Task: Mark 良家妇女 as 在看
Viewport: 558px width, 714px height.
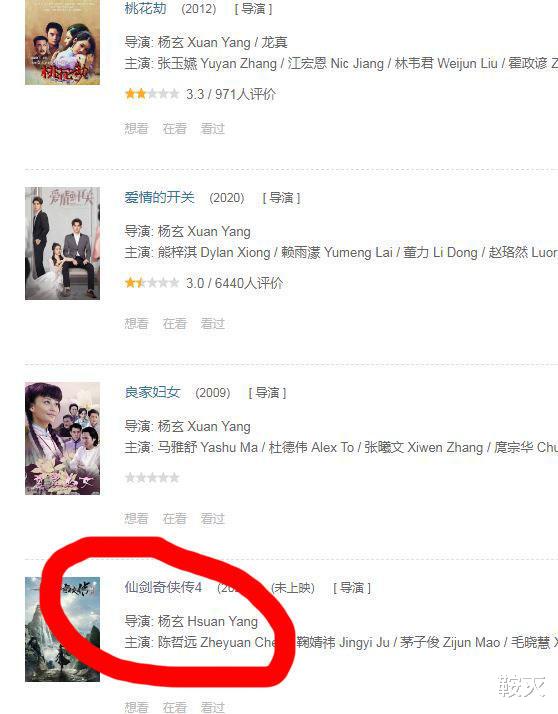Action: pyautogui.click(x=174, y=518)
